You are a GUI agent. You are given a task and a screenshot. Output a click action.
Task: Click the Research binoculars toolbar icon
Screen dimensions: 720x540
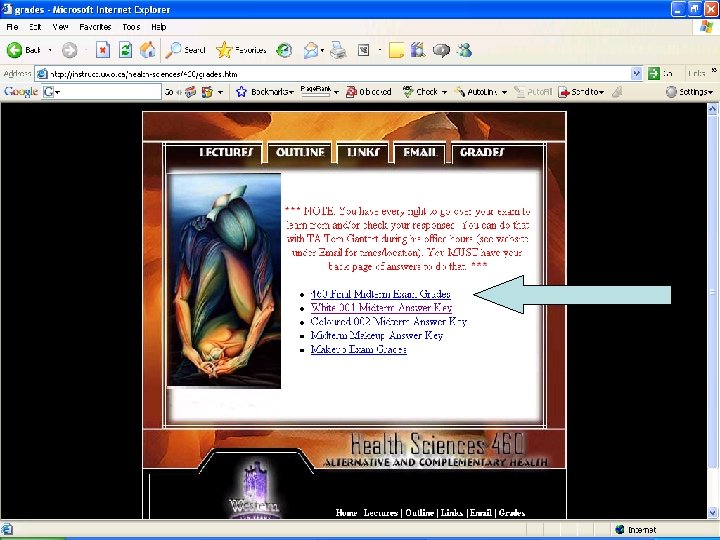[418, 50]
